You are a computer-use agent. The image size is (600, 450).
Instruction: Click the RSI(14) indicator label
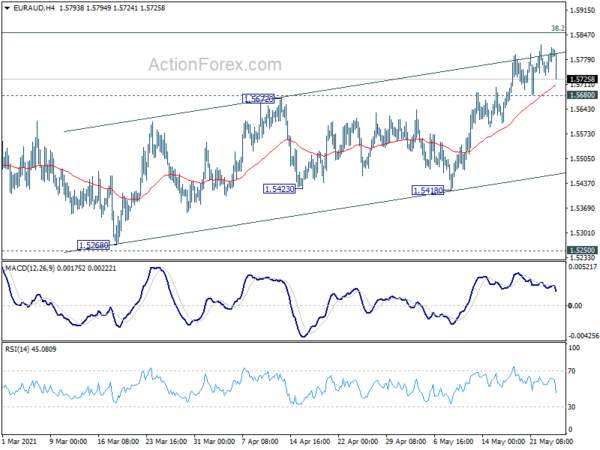click(x=16, y=349)
